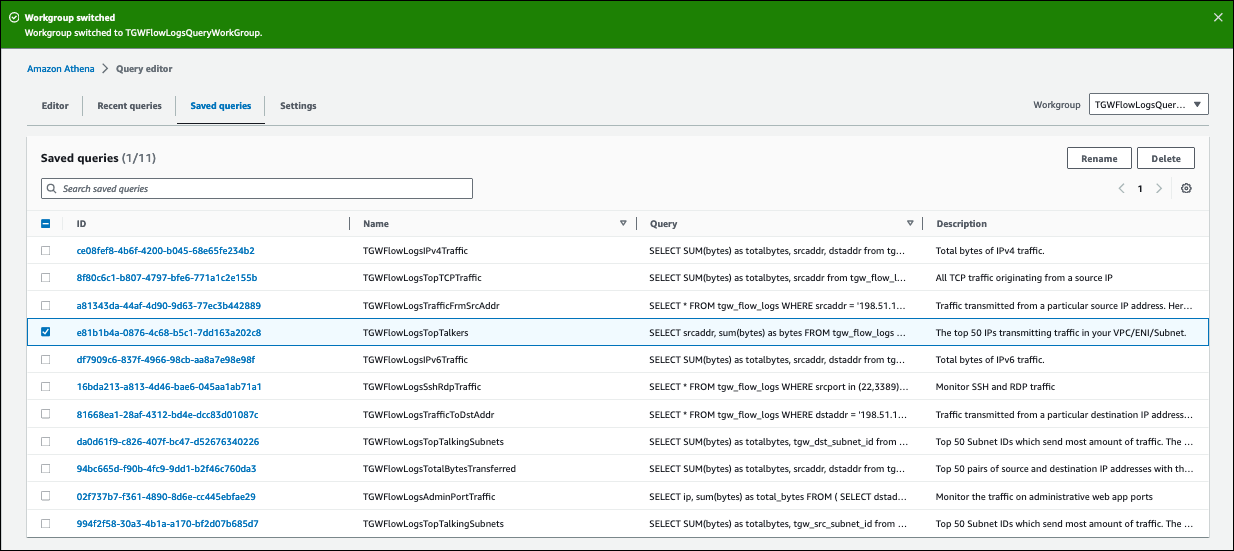The image size is (1234, 551).
Task: Check the TGWFlowLogsAdminPortTraffic row checkbox
Action: pos(45,496)
